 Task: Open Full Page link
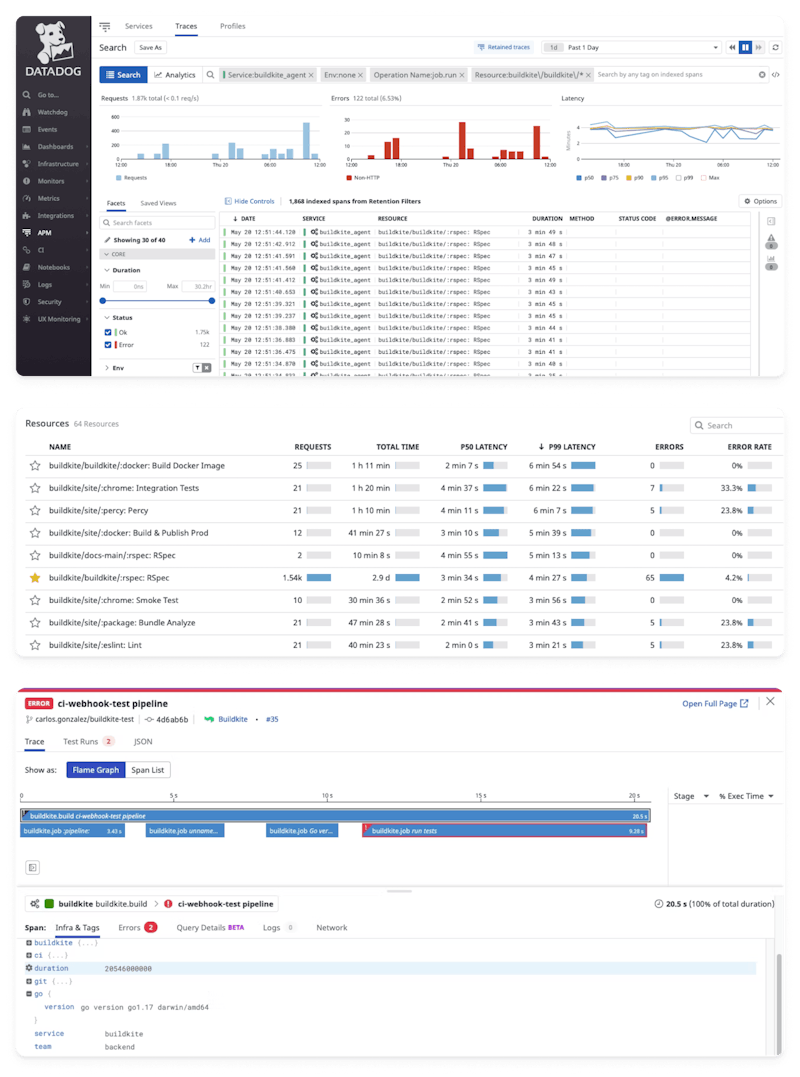click(x=715, y=703)
